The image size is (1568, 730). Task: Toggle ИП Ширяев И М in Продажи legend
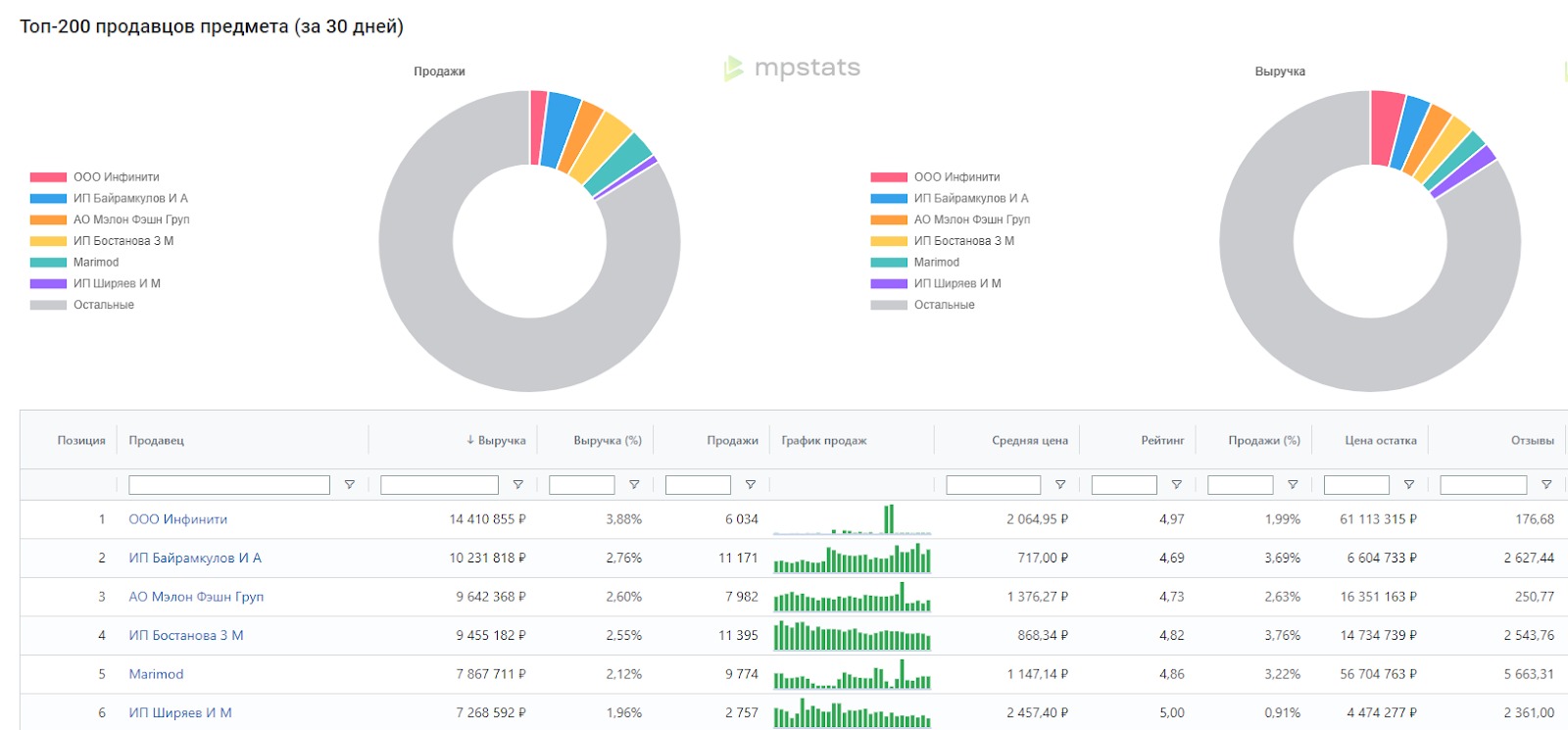[95, 283]
